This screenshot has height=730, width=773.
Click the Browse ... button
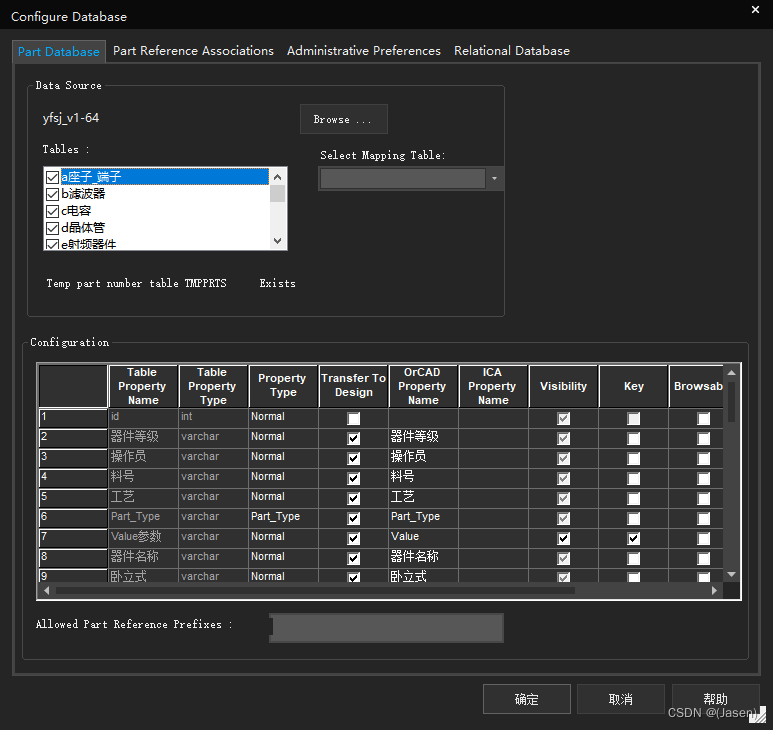343,119
